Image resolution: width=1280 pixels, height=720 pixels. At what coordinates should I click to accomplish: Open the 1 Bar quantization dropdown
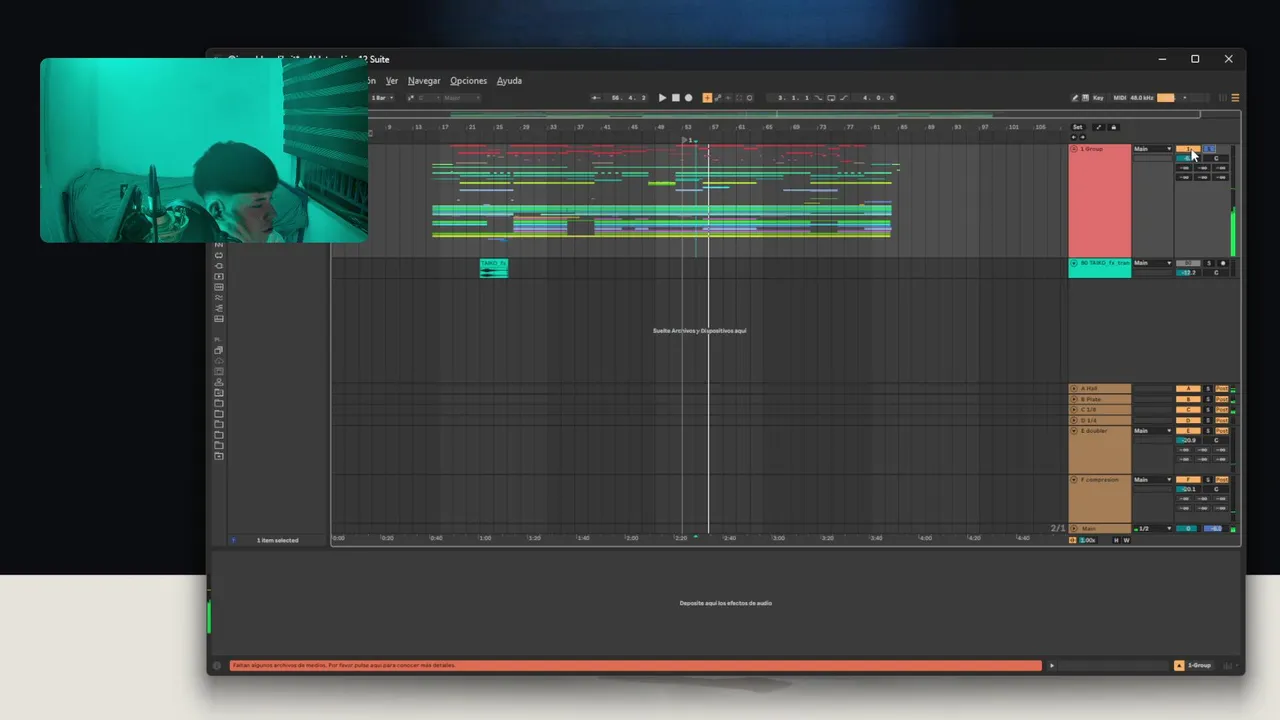click(x=382, y=98)
